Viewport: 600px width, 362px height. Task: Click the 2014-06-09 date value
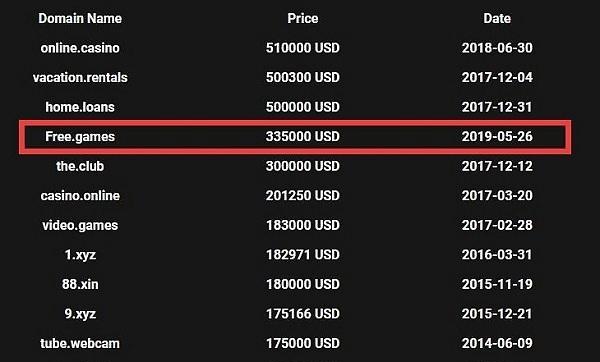[x=497, y=343]
